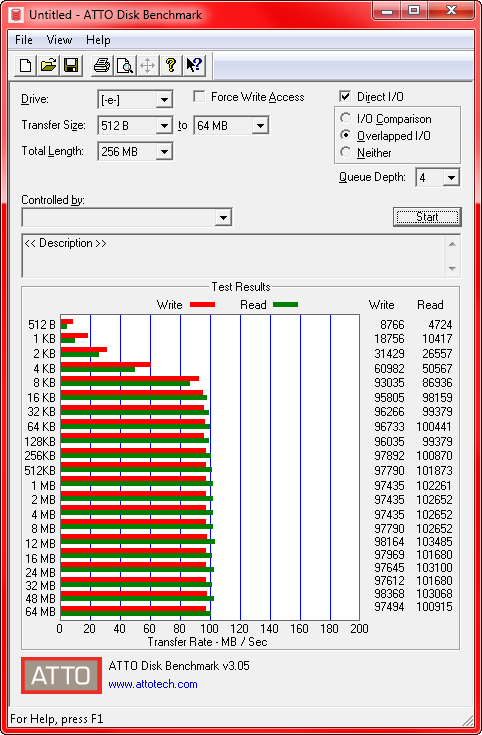Open the File menu
This screenshot has width=482, height=735.
pos(24,40)
